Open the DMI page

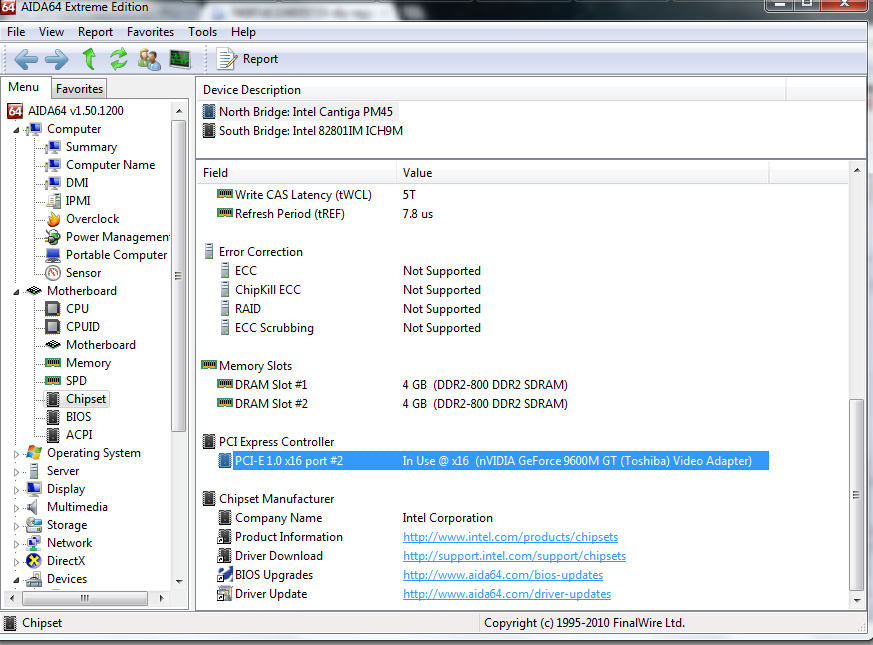point(77,183)
